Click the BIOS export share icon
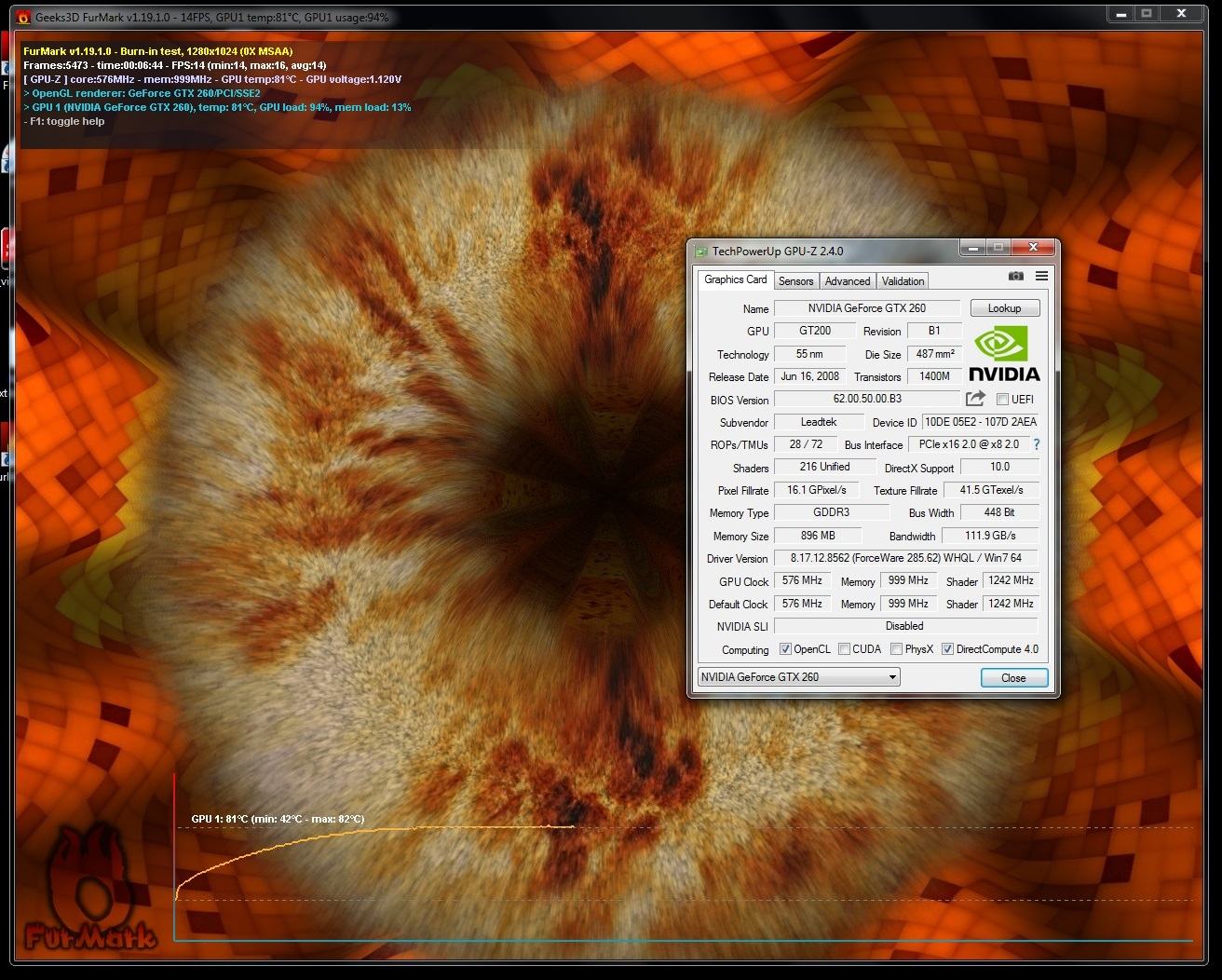Image resolution: width=1222 pixels, height=980 pixels. coord(975,399)
